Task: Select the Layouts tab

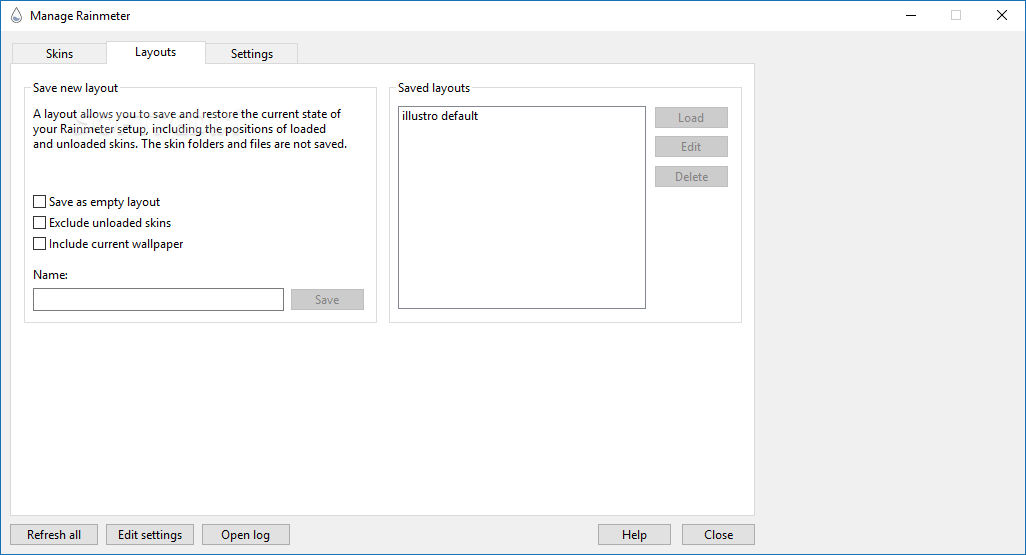Action: coord(156,52)
